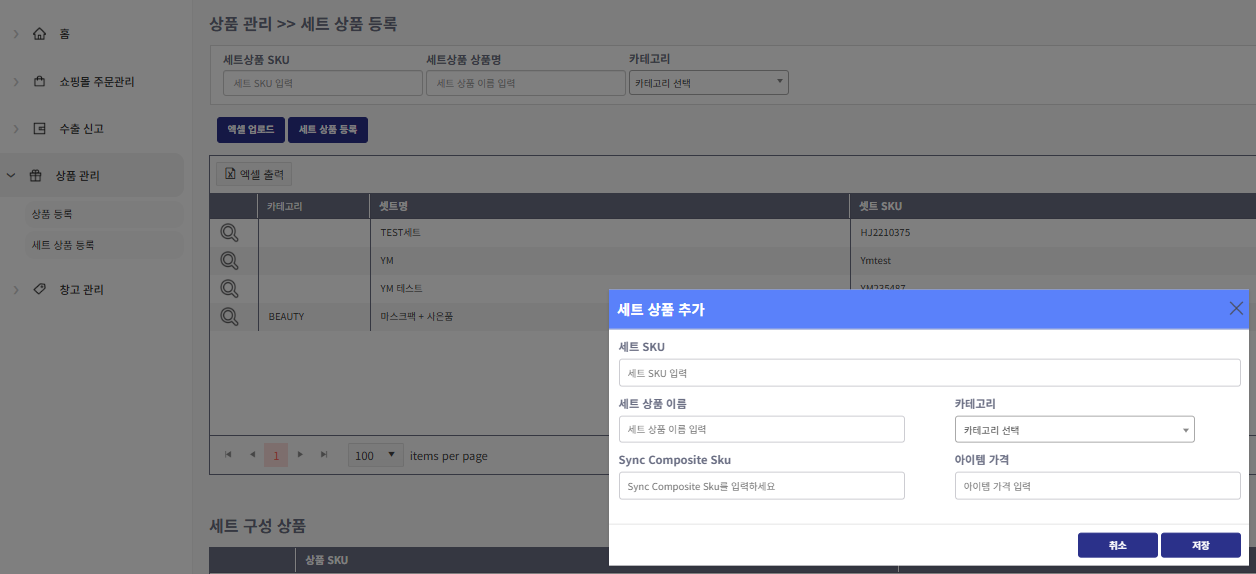Open the items per page dropdown
1256x574 pixels.
[x=376, y=455]
